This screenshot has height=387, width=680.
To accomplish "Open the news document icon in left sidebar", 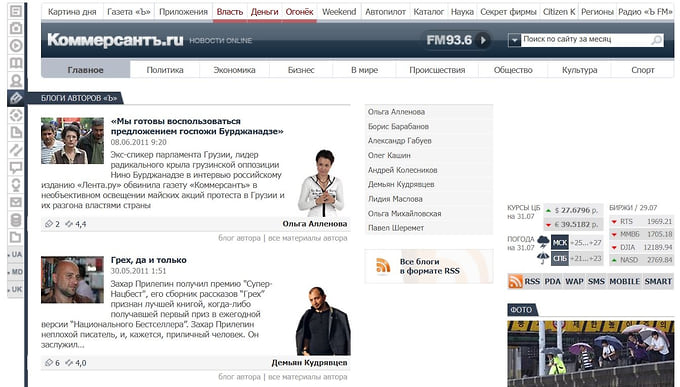I will [x=16, y=10].
